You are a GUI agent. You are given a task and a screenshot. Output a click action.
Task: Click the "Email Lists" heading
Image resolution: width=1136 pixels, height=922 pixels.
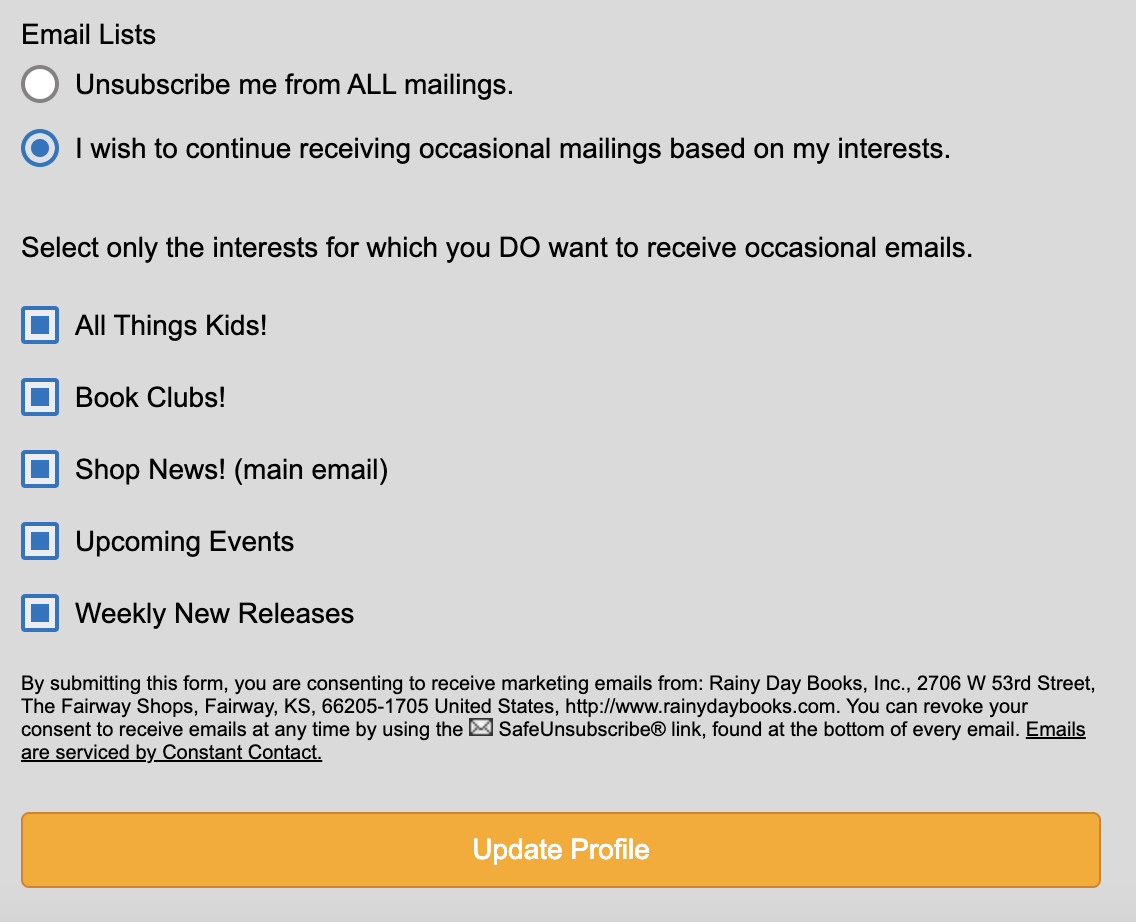[88, 35]
